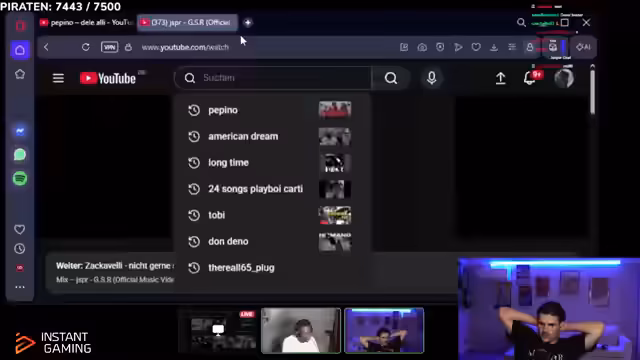Open WhatsApp in the browser sidebar
This screenshot has width=640, height=360.
[x=20, y=155]
